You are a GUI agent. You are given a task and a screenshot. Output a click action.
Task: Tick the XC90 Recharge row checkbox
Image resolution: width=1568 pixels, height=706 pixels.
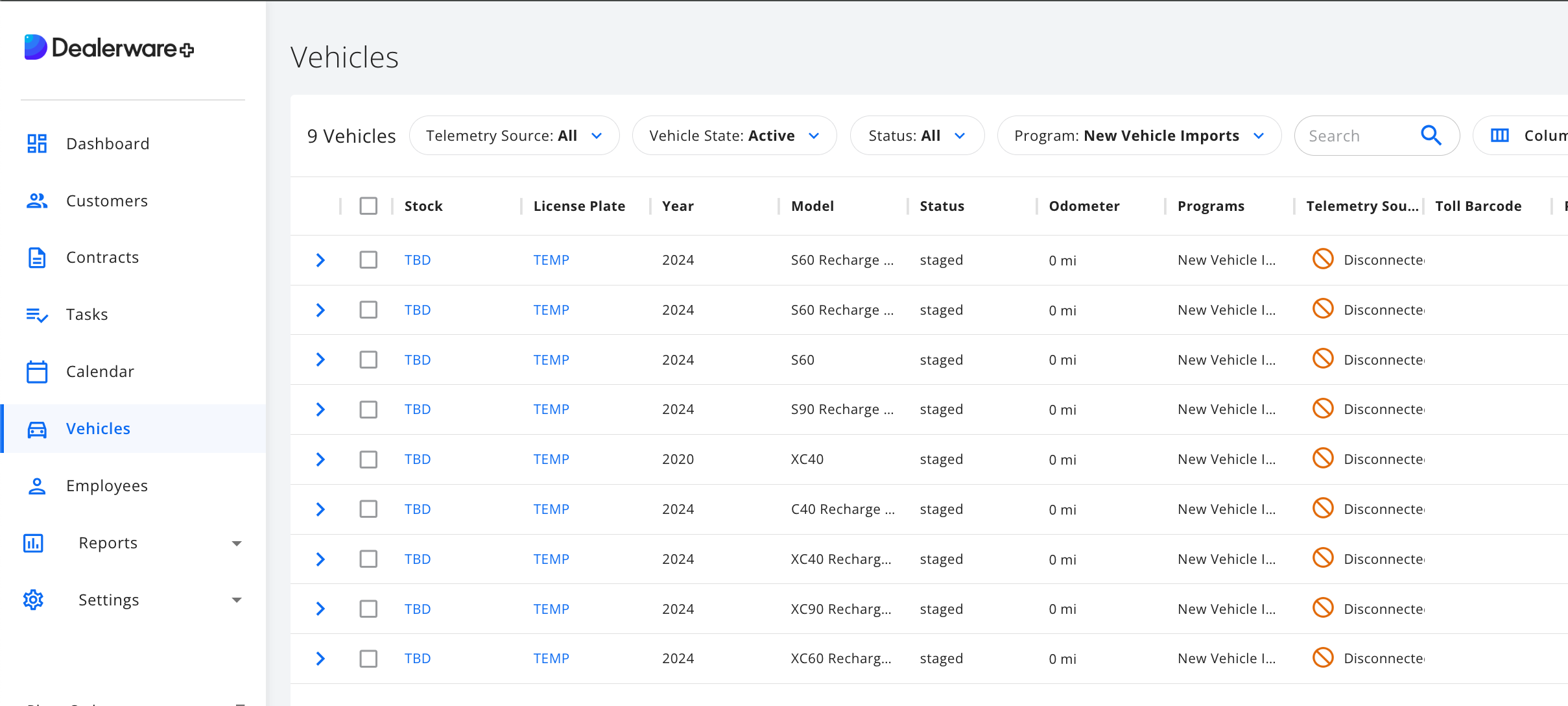coord(368,609)
